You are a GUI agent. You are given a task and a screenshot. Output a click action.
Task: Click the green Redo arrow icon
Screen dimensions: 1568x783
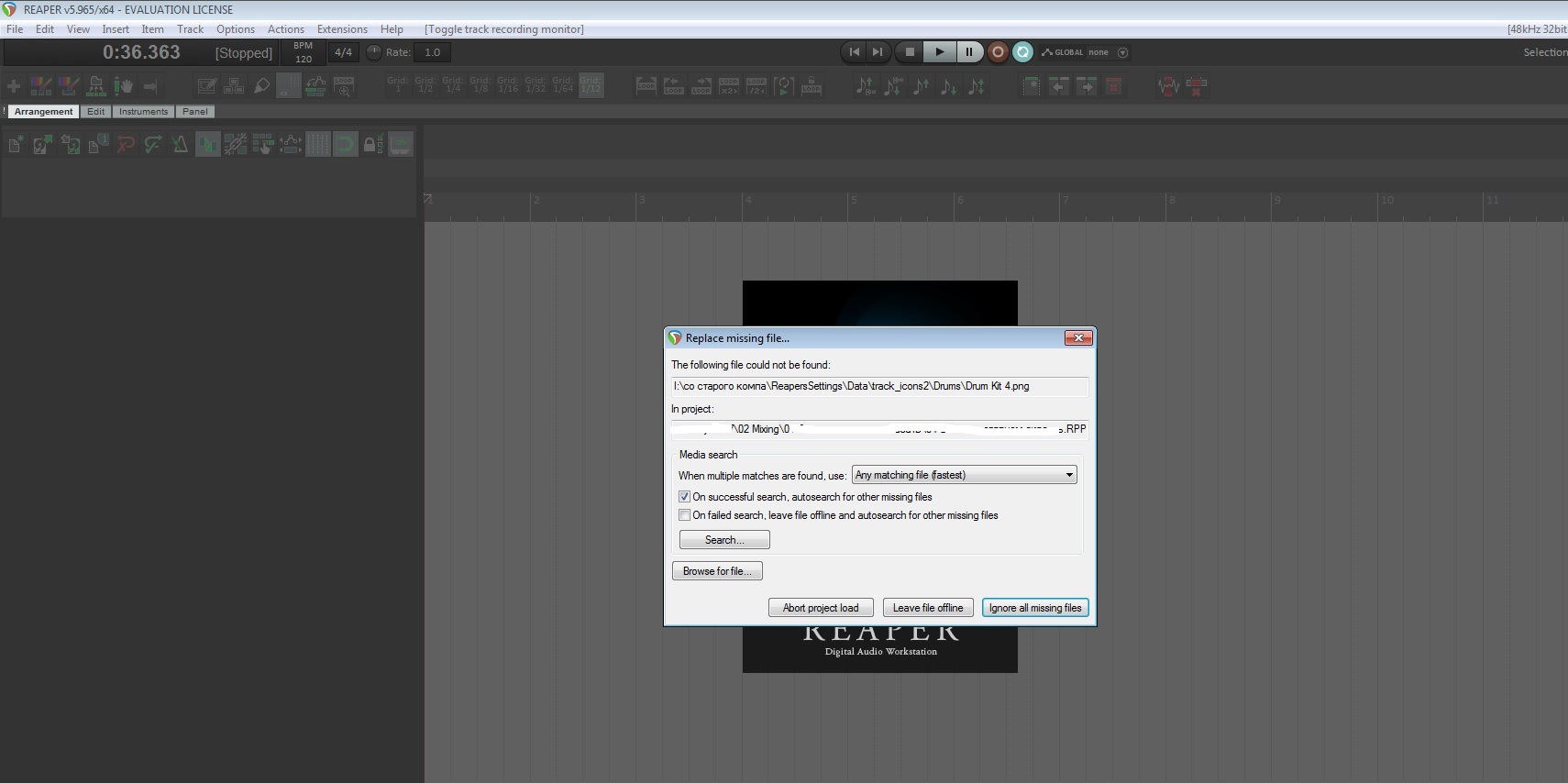pyautogui.click(x=153, y=144)
